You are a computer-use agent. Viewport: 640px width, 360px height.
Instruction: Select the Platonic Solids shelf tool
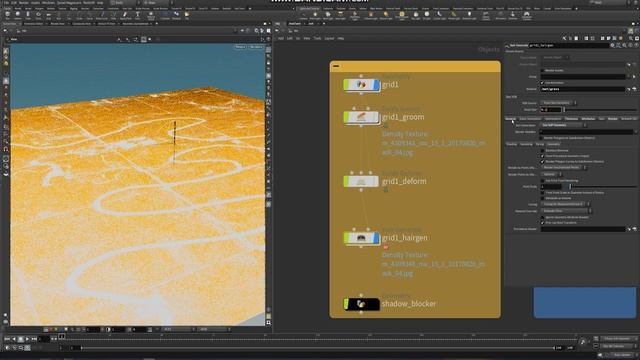tap(151, 15)
